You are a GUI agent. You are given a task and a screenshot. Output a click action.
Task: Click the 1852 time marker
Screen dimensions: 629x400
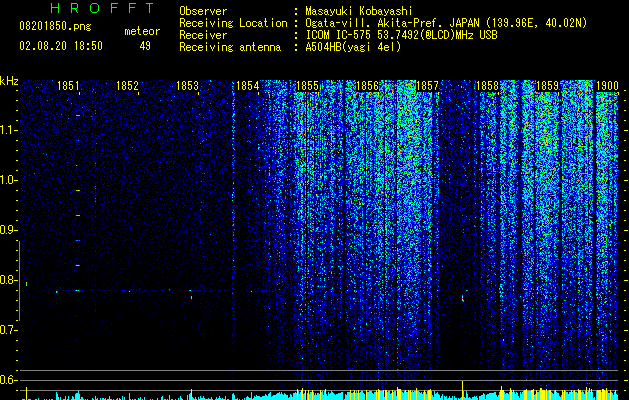point(127,86)
